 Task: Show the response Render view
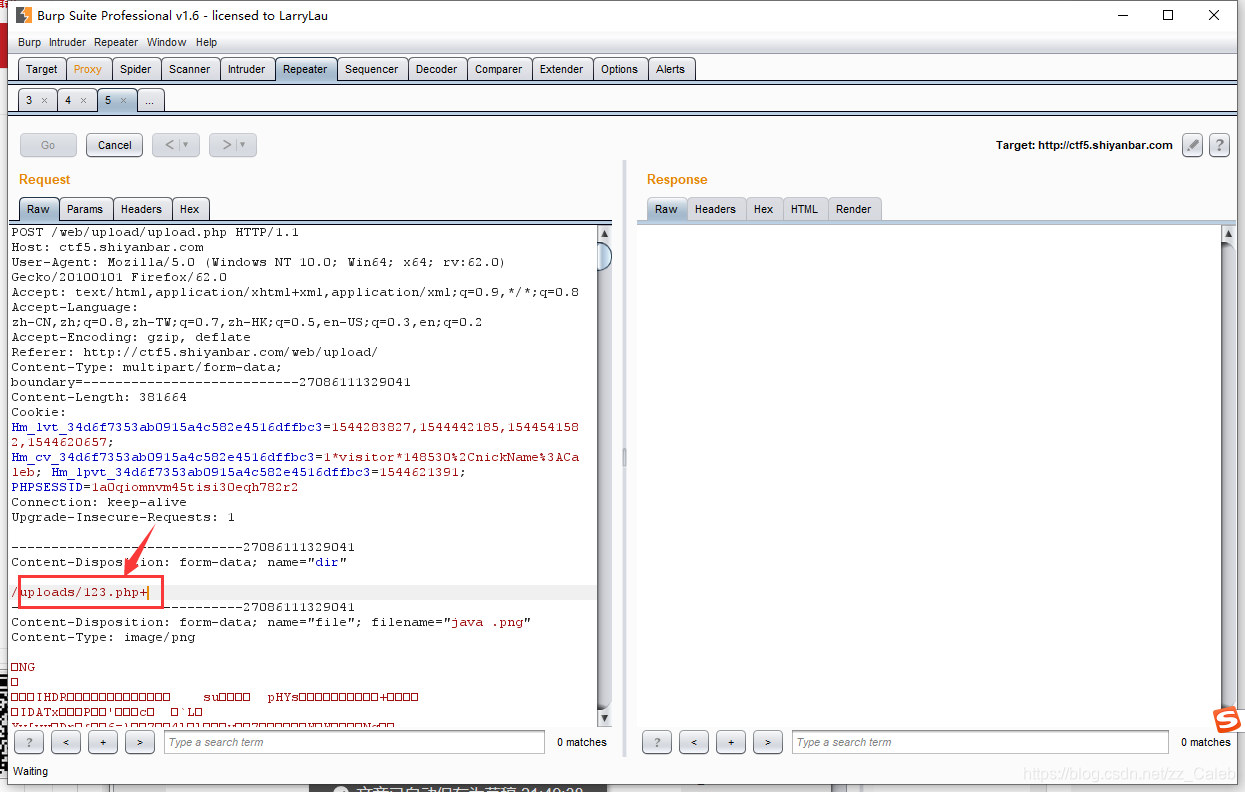tap(854, 209)
